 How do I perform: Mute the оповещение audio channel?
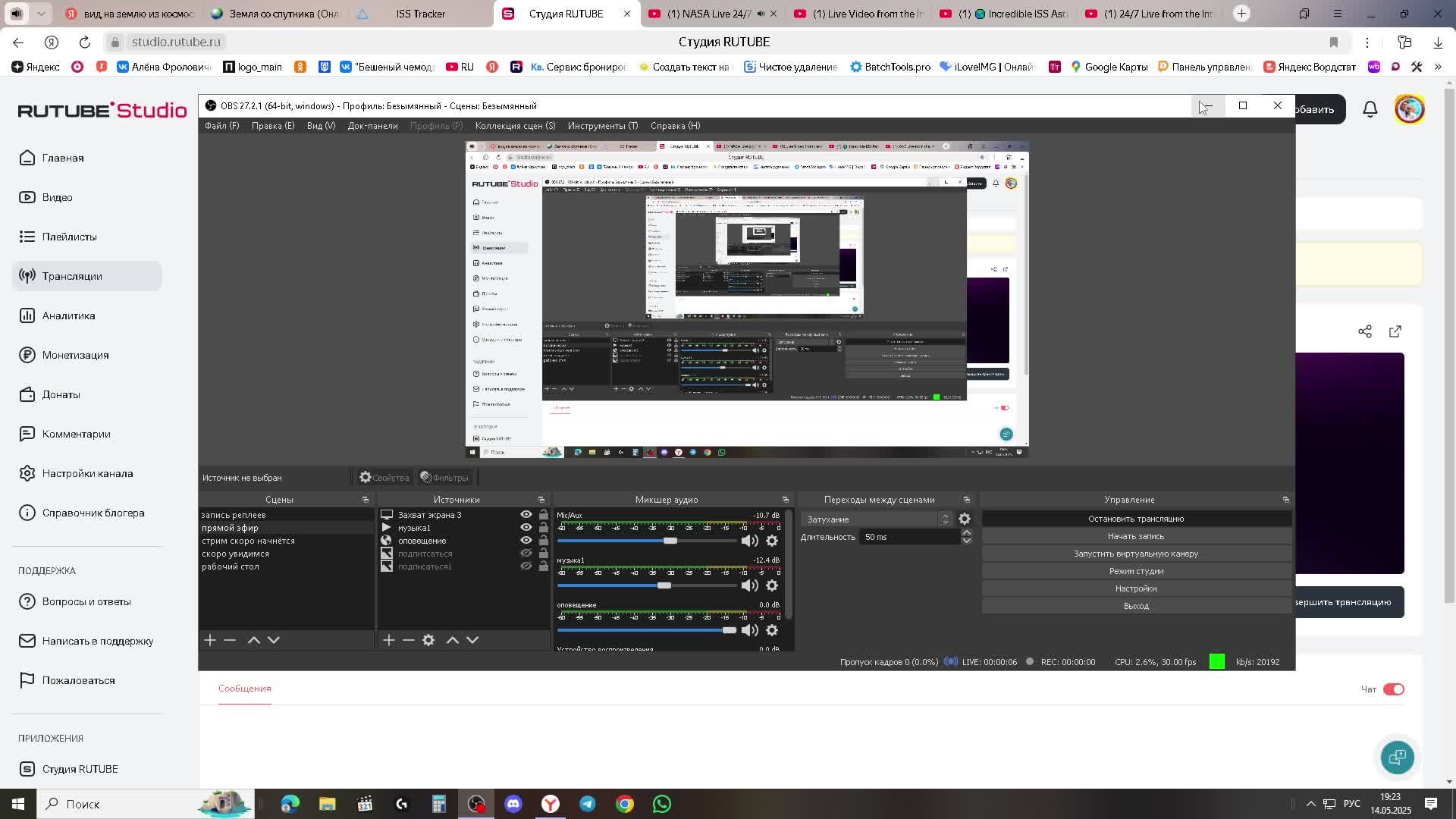[x=749, y=630]
